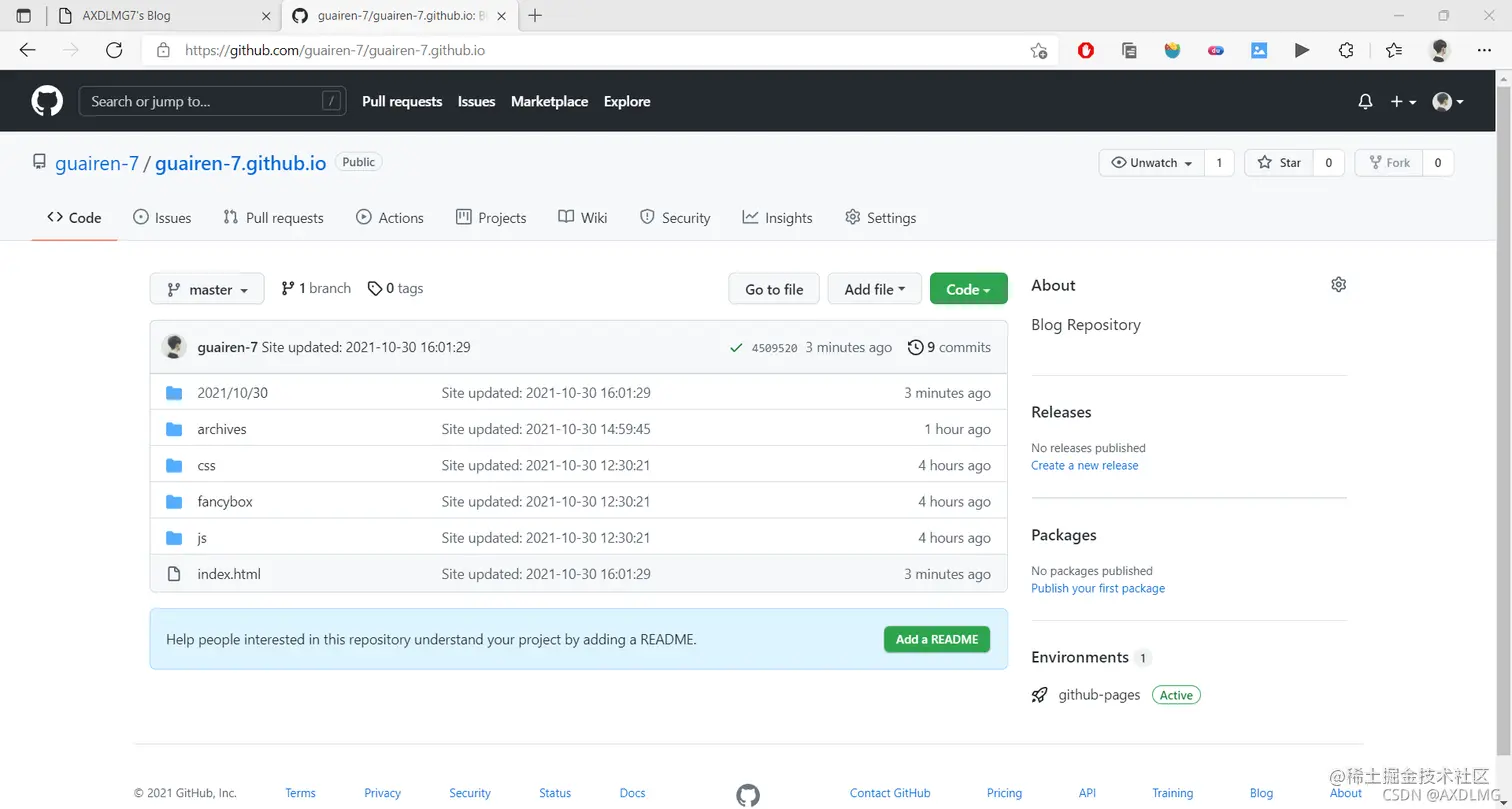Switch to the AXDLMG7's Blog tab
Viewport: 1512px width, 809px height.
(166, 16)
